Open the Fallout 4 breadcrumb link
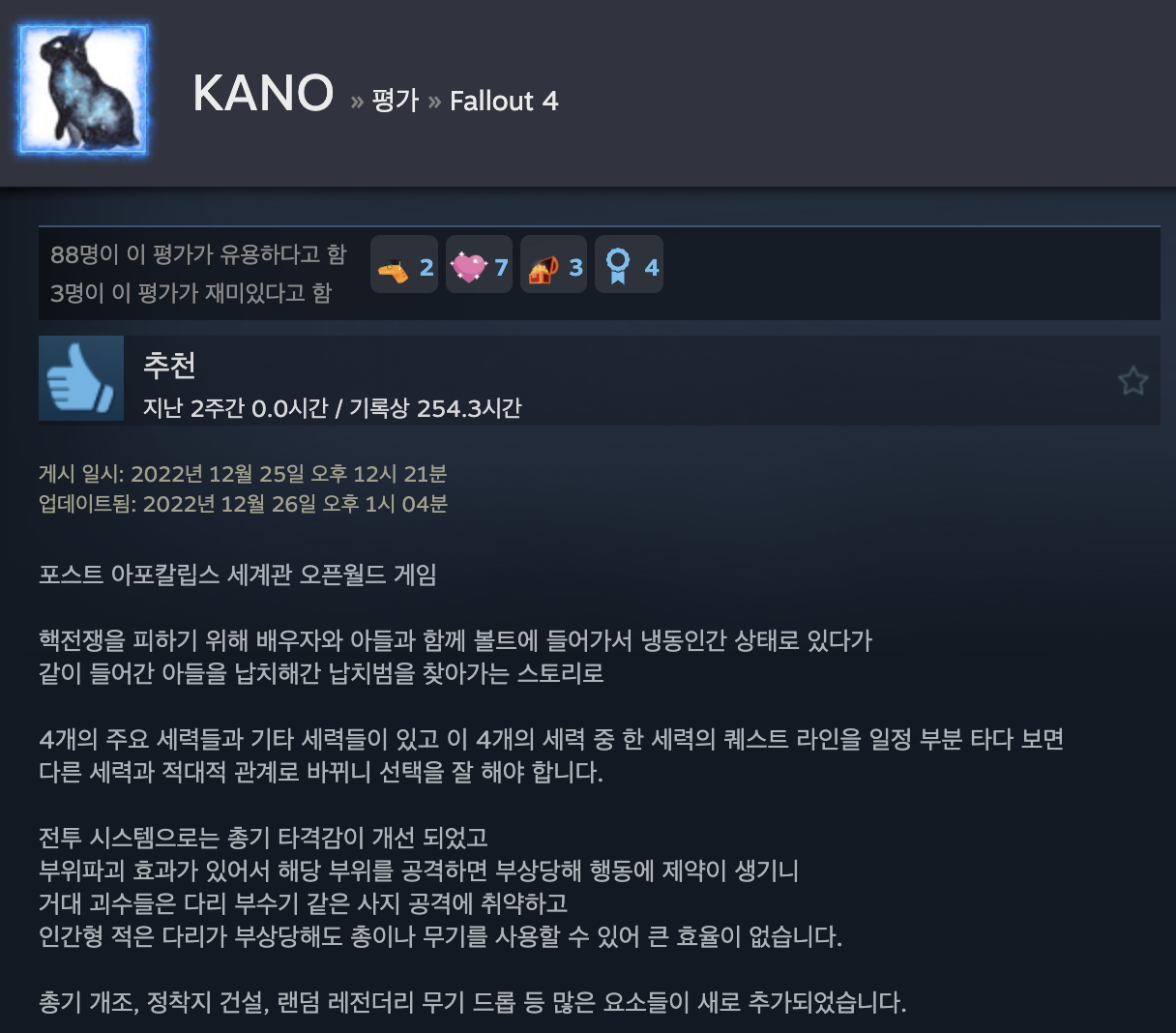 504,101
